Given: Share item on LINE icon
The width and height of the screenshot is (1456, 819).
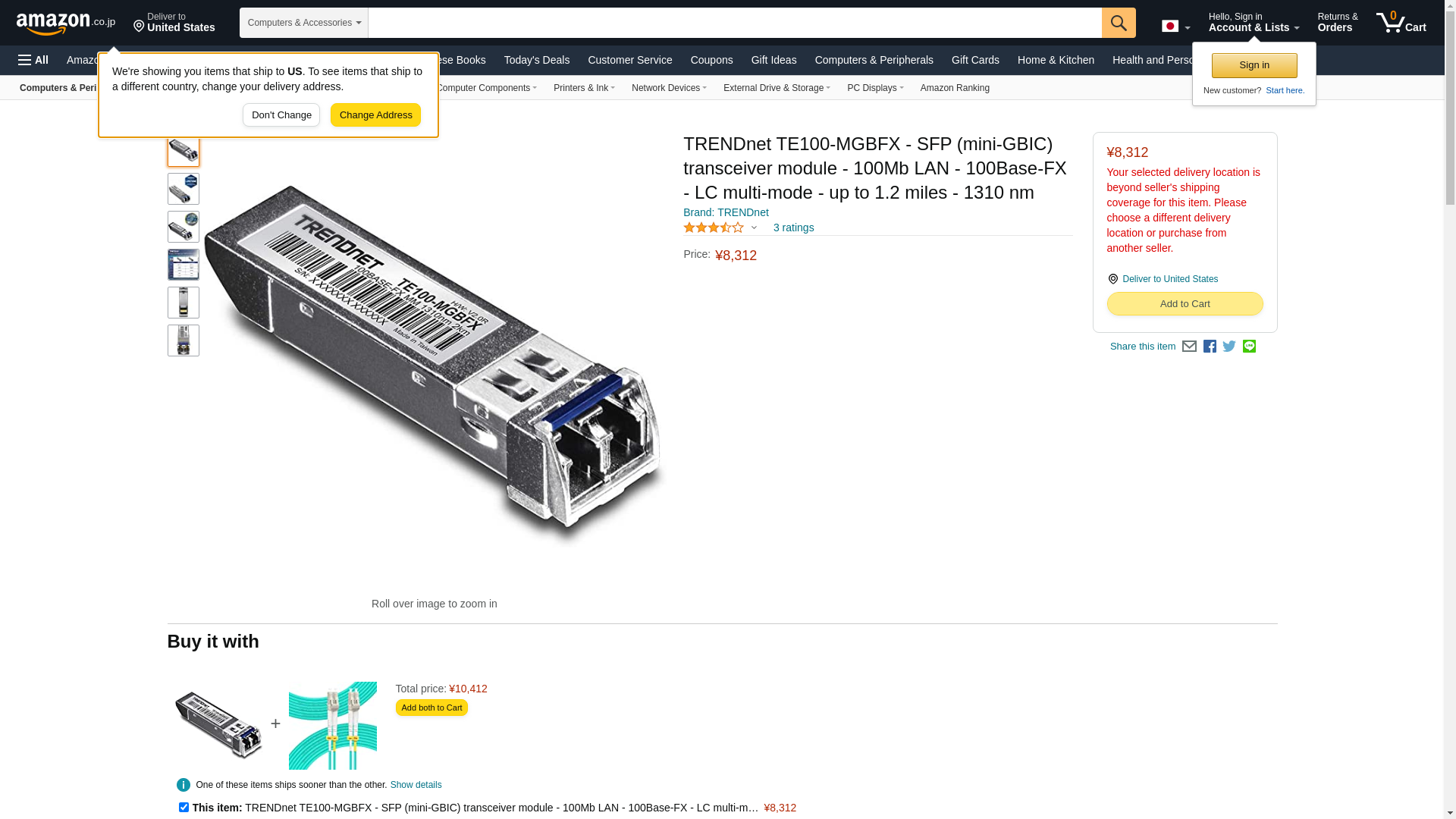Looking at the screenshot, I should tap(1249, 347).
